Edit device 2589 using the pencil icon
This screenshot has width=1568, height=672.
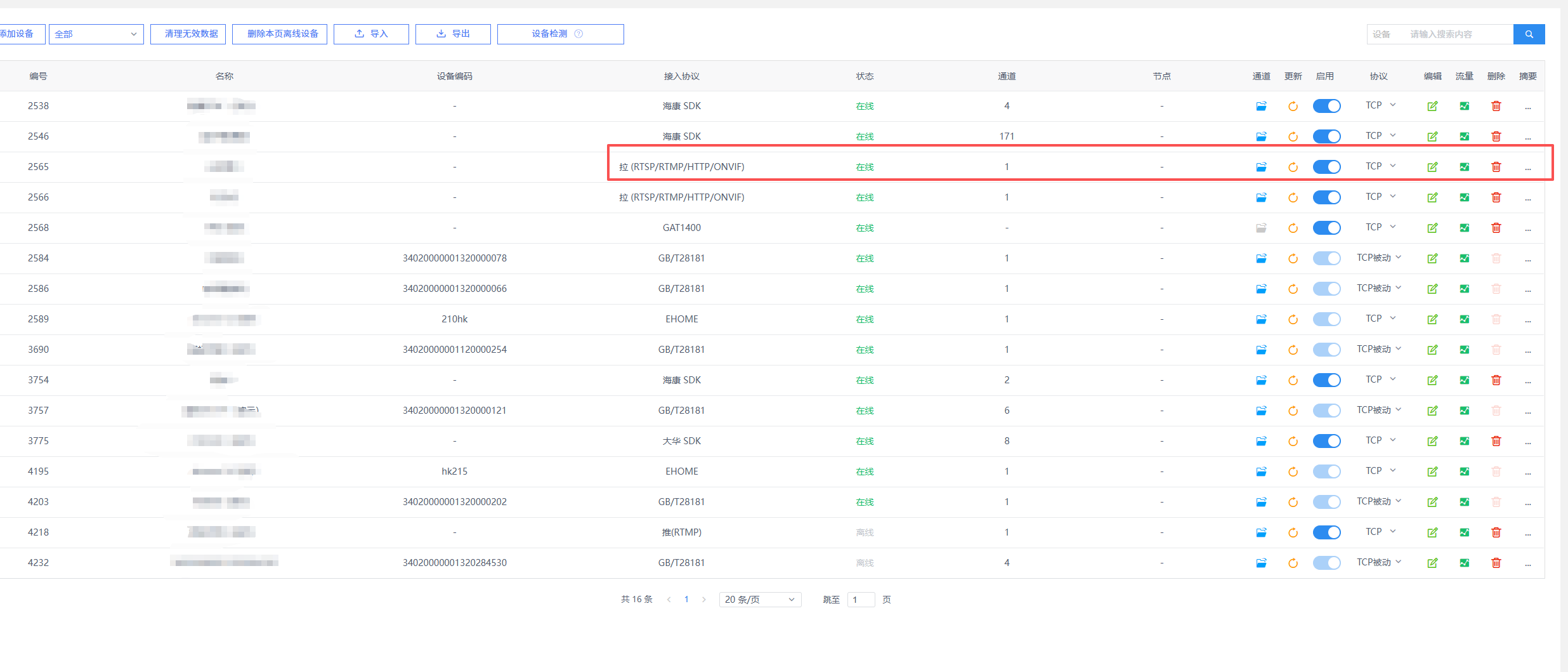pos(1432,319)
